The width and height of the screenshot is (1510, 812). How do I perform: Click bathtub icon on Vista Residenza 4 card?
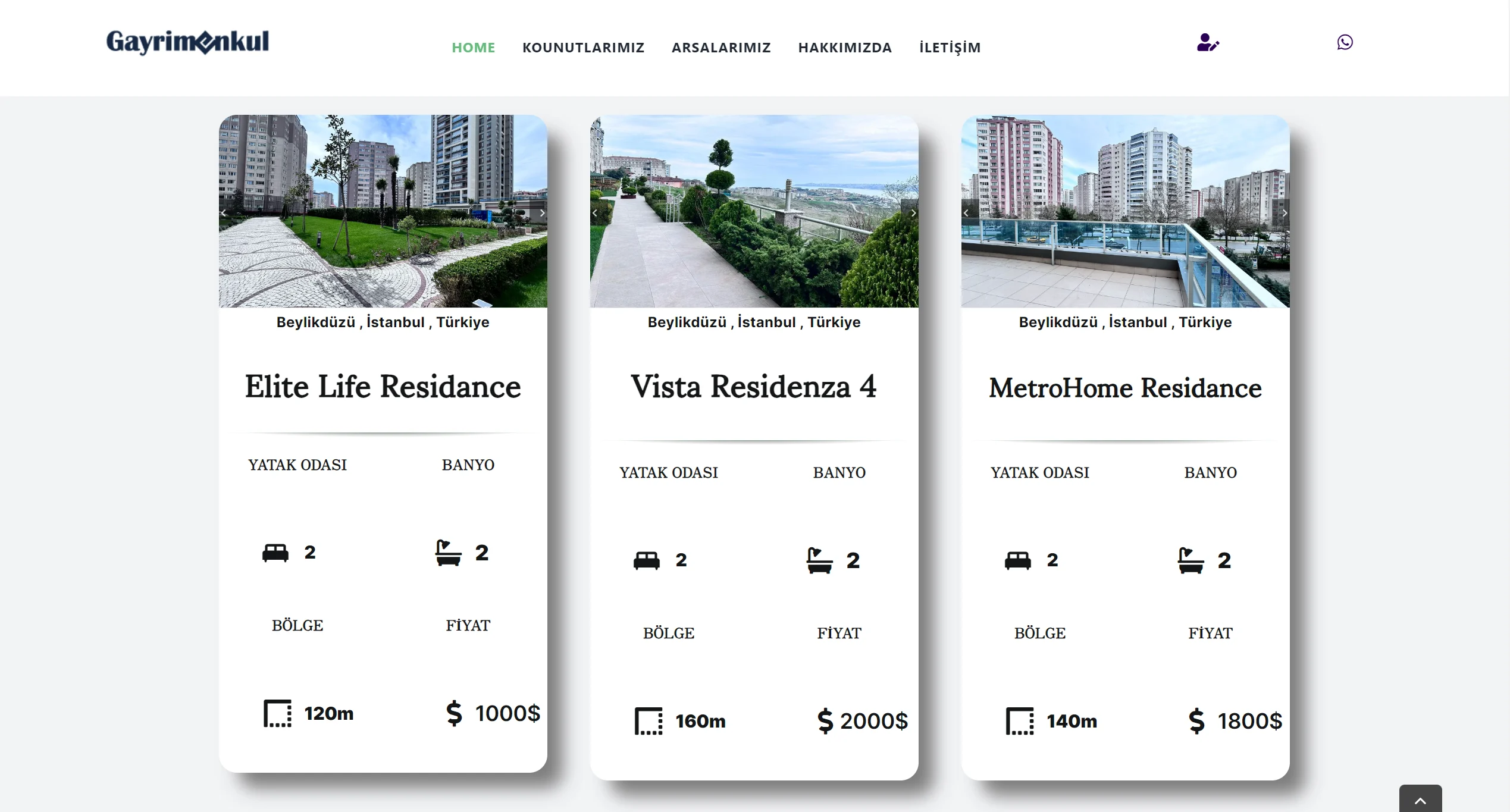[819, 560]
